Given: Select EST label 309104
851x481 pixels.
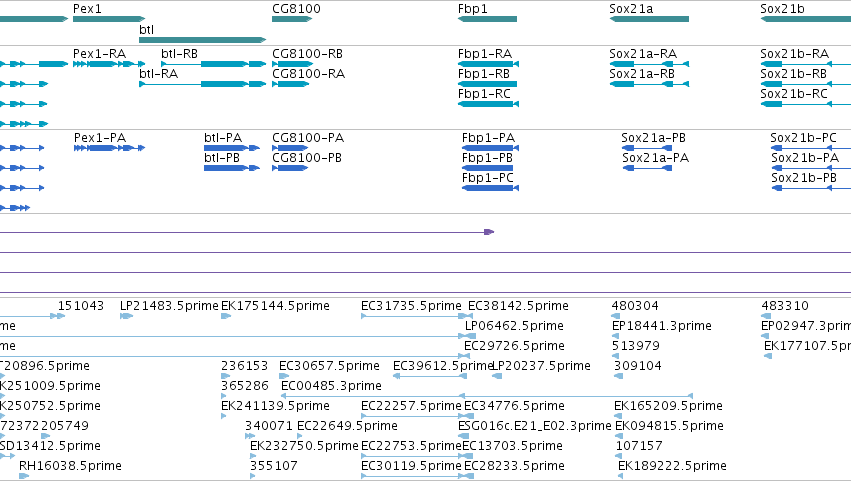Looking at the screenshot, I should pos(637,366).
